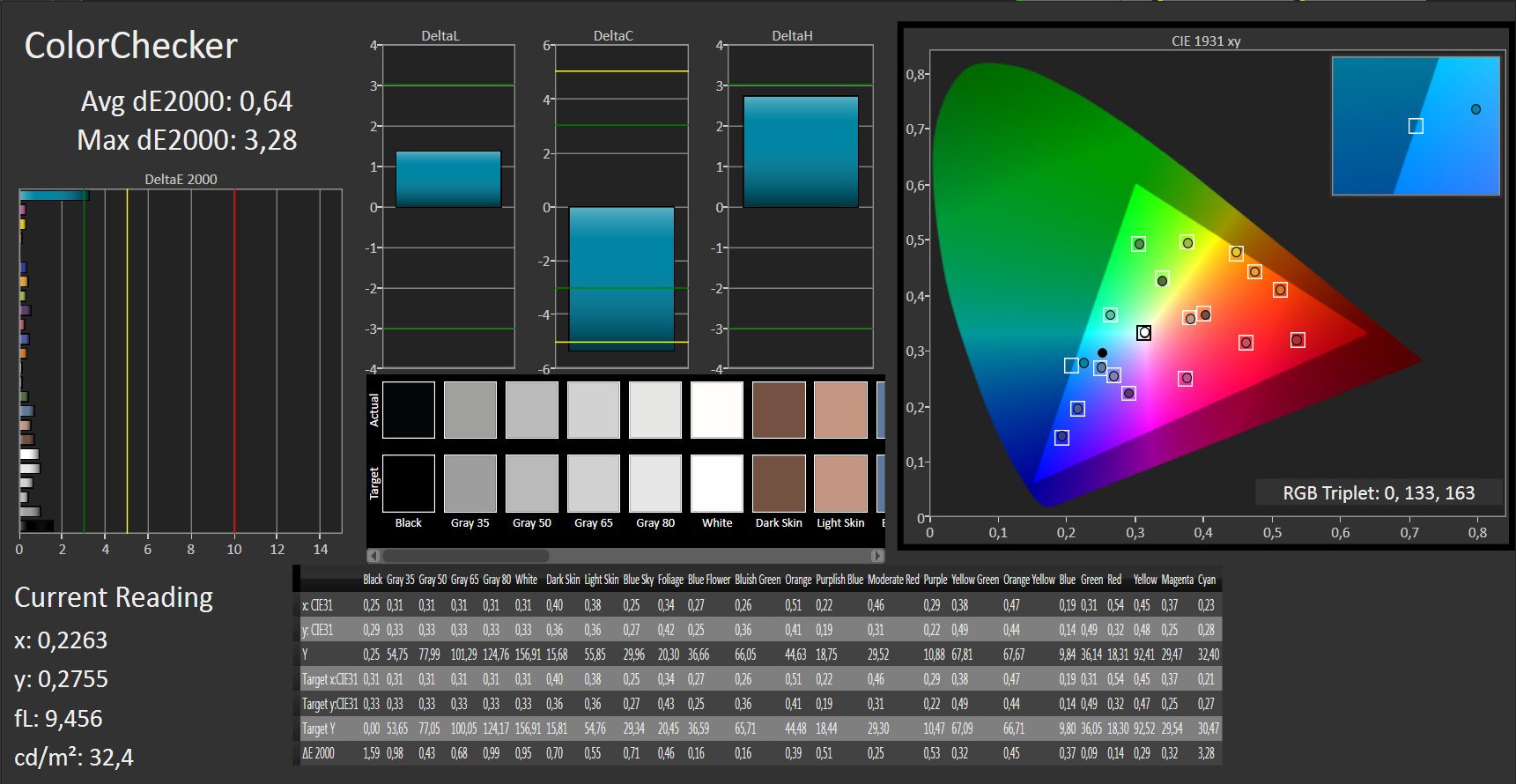Select the Target Gray 50 swatch
Viewport: 1516px width, 784px height.
(x=532, y=483)
